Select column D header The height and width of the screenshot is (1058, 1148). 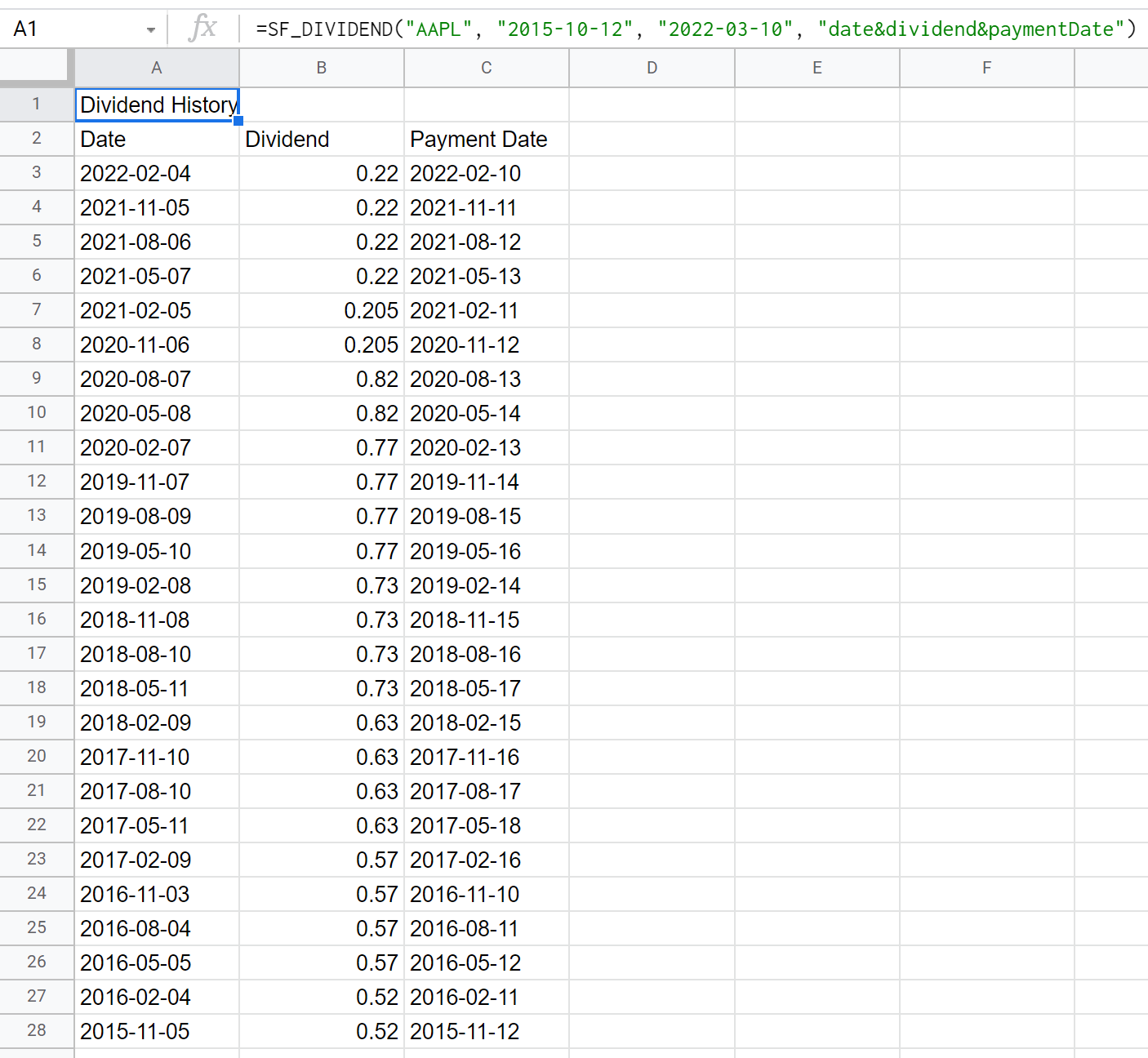pyautogui.click(x=652, y=68)
